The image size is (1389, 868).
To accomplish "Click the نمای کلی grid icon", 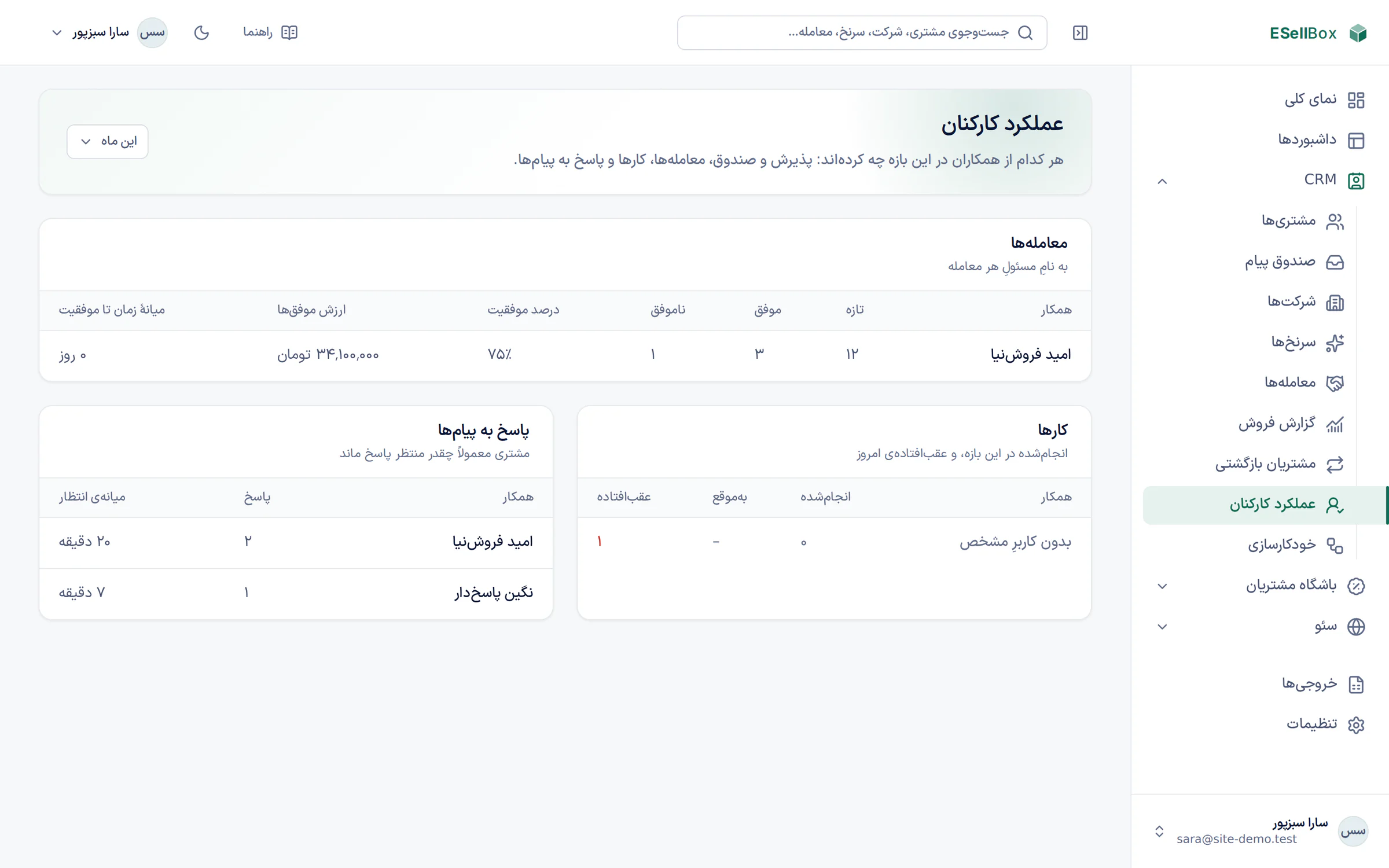I will tap(1356, 100).
